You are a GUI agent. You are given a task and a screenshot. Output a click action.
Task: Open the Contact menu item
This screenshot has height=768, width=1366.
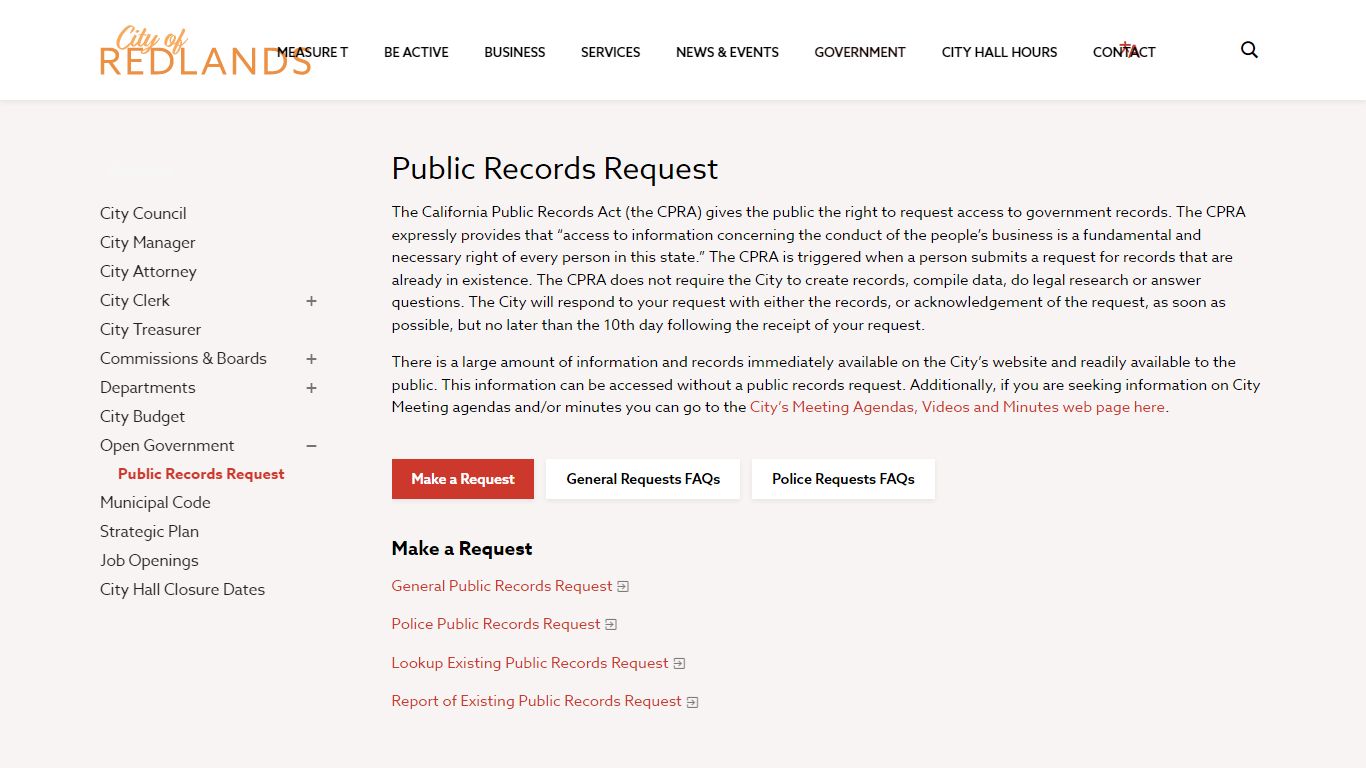(1124, 52)
